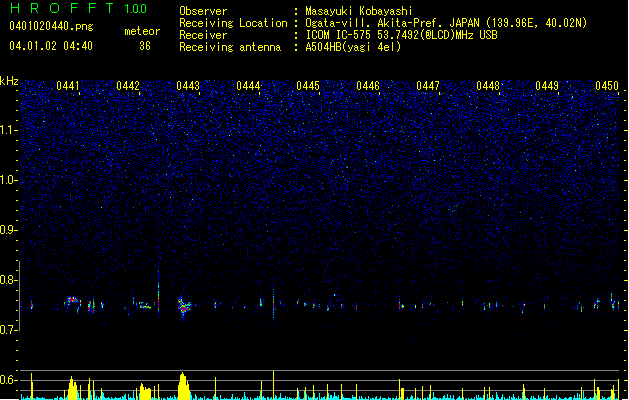The image size is (629, 400).
Task: Click the 0449 time marker
Action: (547, 86)
